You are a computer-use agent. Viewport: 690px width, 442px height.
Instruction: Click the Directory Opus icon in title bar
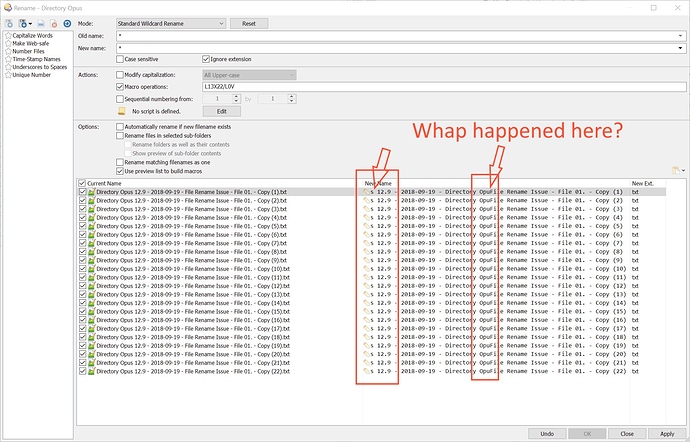pyautogui.click(x=7, y=7)
